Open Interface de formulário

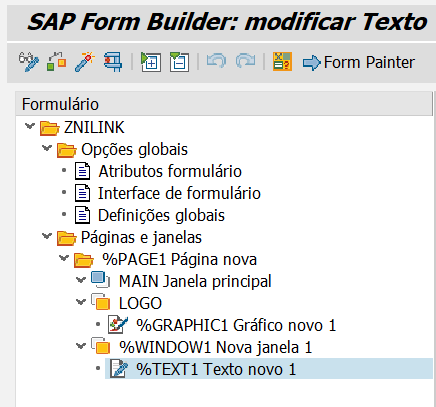[179, 193]
